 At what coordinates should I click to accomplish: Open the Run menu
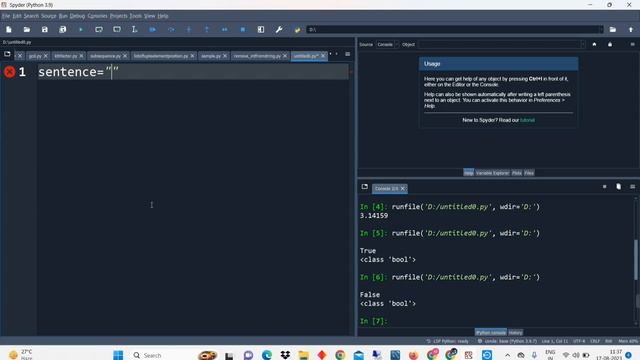pyautogui.click(x=63, y=16)
